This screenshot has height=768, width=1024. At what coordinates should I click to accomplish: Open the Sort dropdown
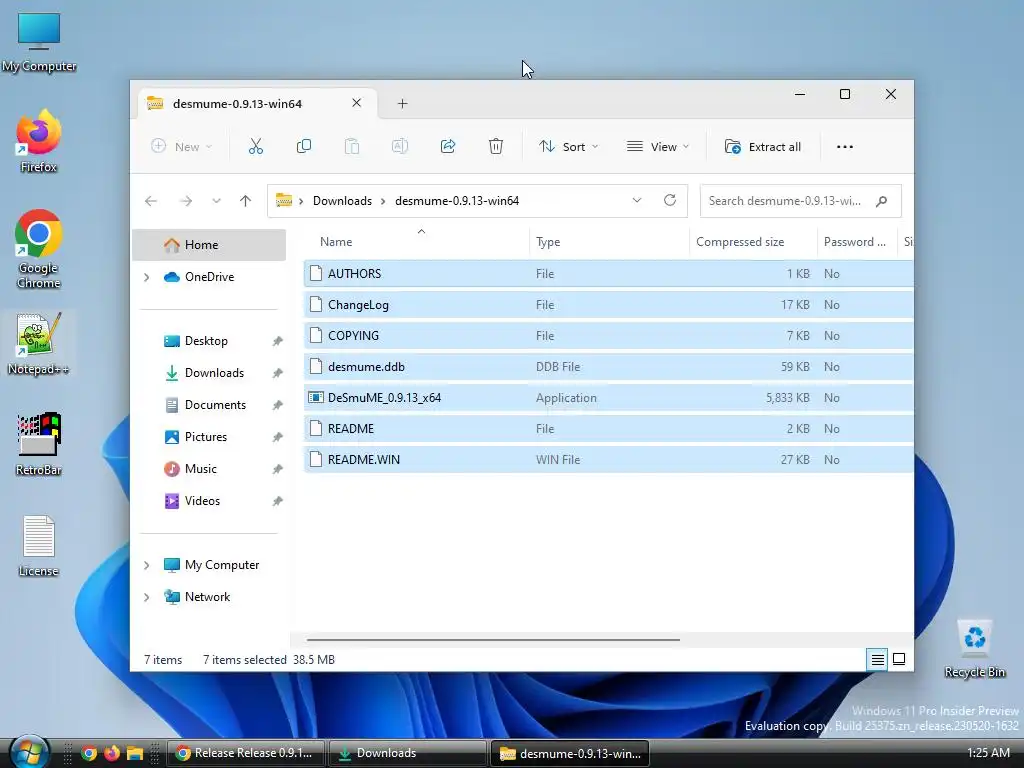coord(568,147)
